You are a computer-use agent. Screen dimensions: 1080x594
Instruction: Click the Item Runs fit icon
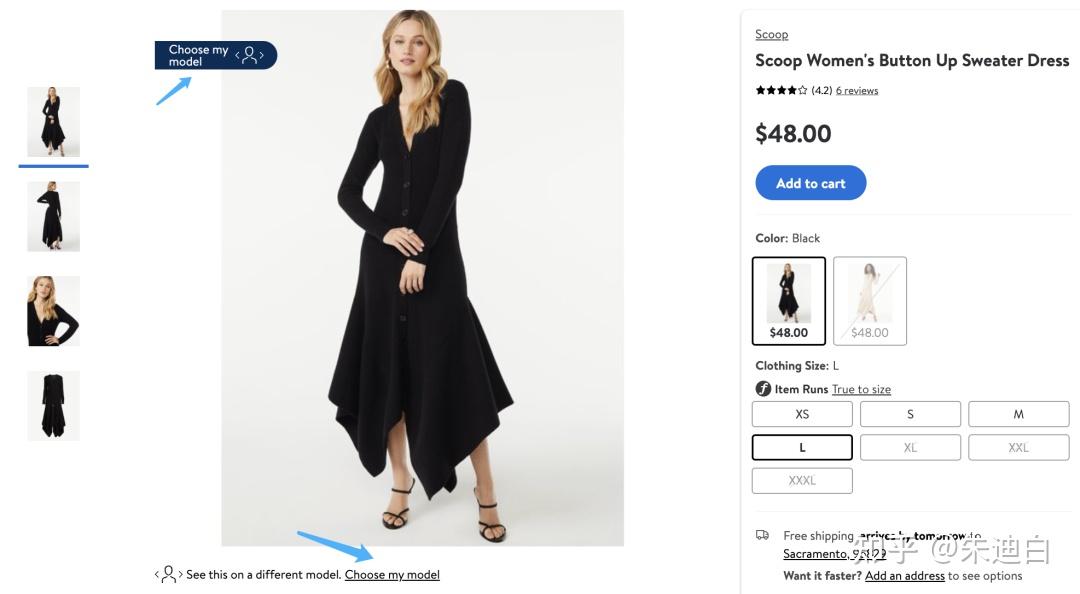(763, 389)
